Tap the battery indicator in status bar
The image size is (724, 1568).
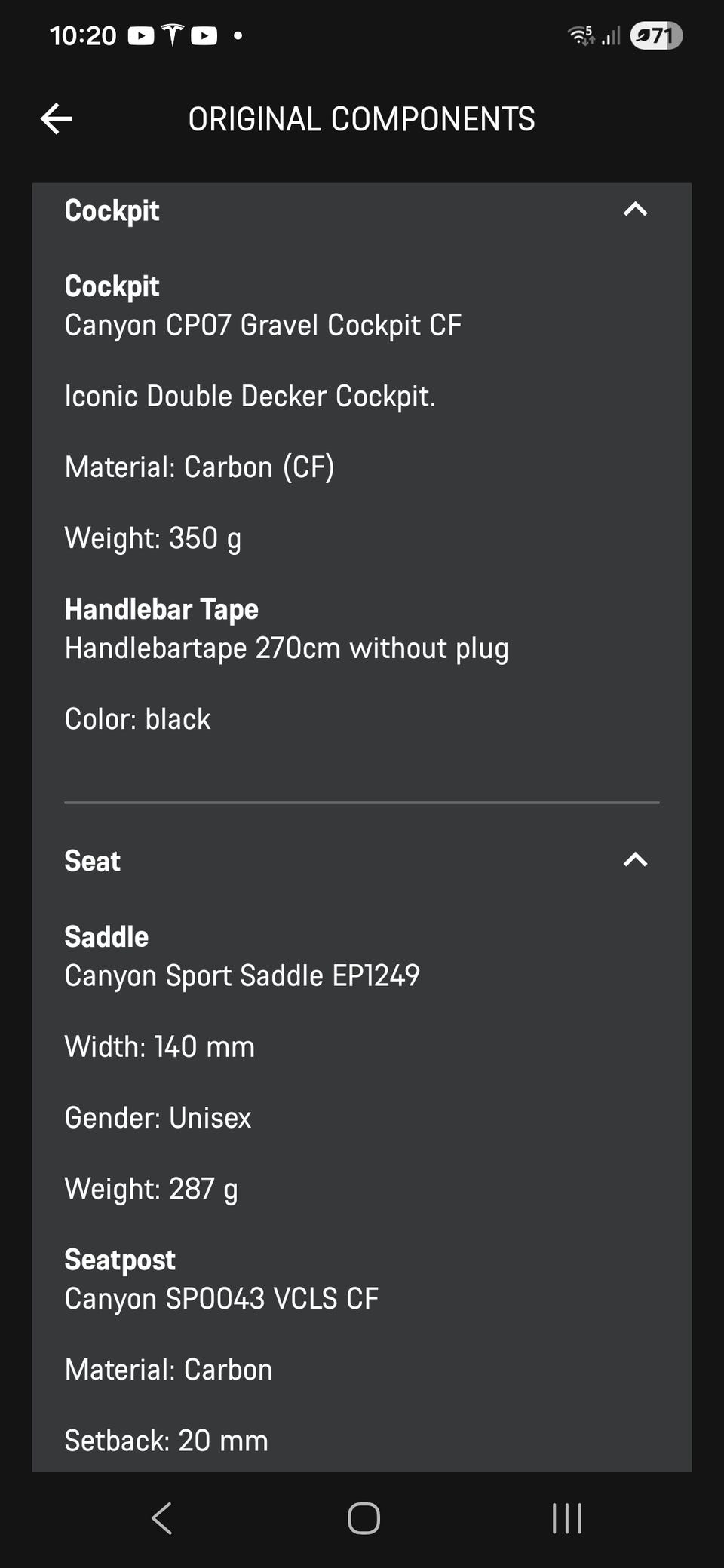tap(655, 35)
